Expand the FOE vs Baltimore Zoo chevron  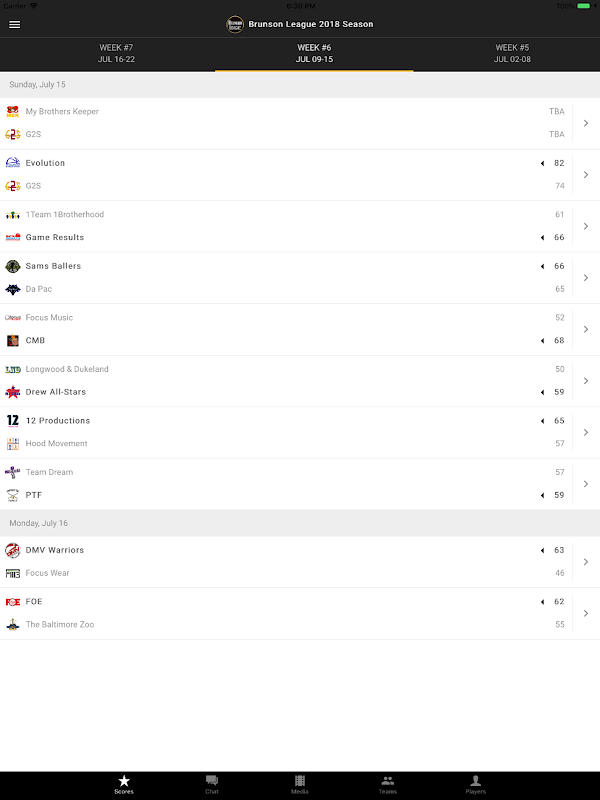(586, 613)
